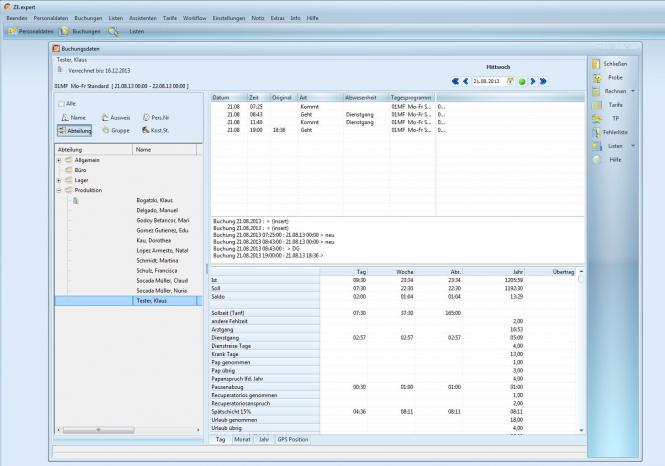
Task: Open Hilfe in the right sidebar
Action: point(615,159)
